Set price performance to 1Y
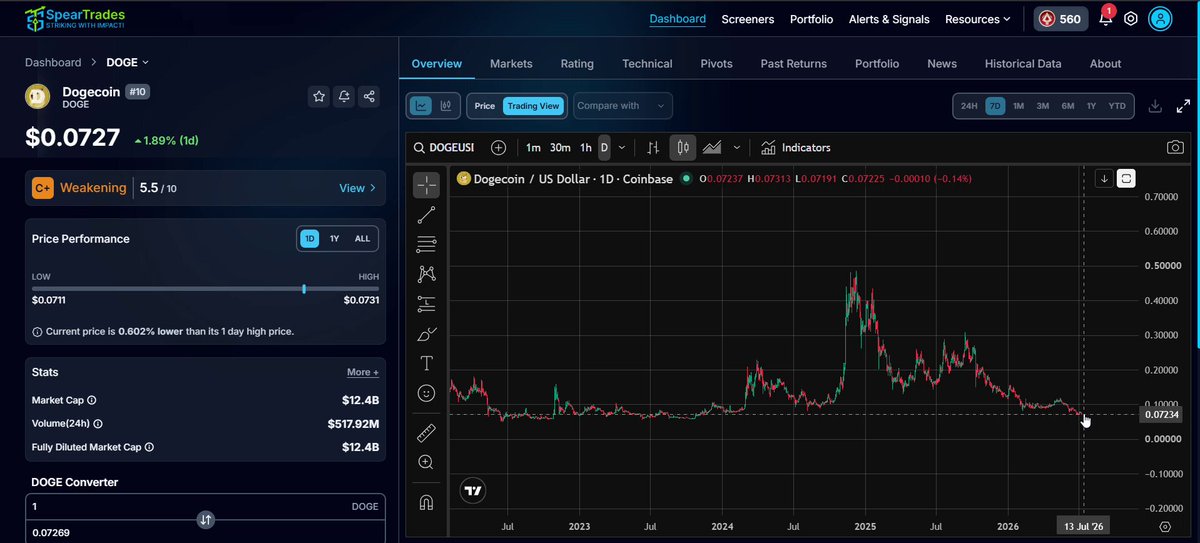This screenshot has width=1200, height=543. click(334, 239)
